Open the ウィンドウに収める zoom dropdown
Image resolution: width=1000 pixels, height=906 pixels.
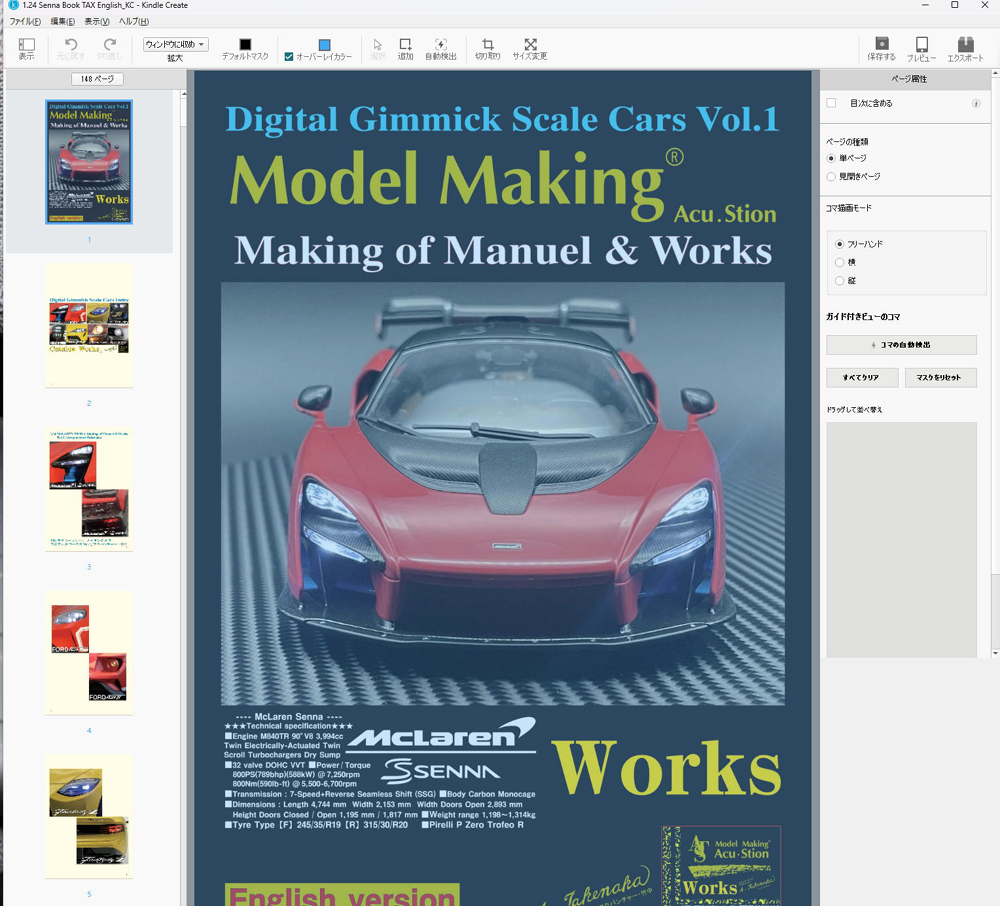175,44
